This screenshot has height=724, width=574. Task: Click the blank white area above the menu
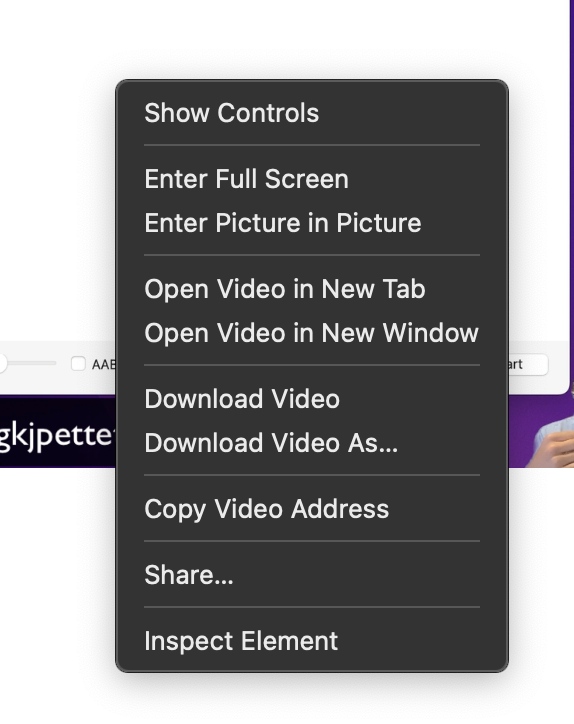pyautogui.click(x=286, y=39)
